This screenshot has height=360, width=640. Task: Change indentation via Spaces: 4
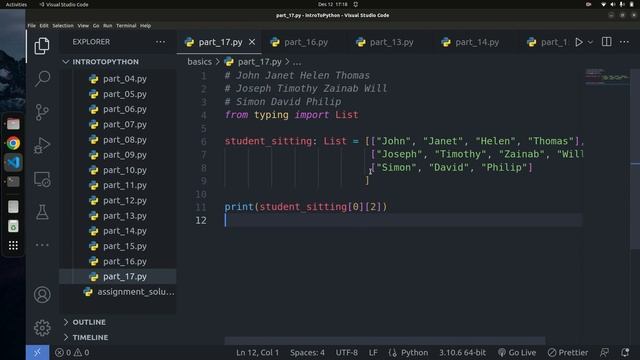(x=307, y=353)
